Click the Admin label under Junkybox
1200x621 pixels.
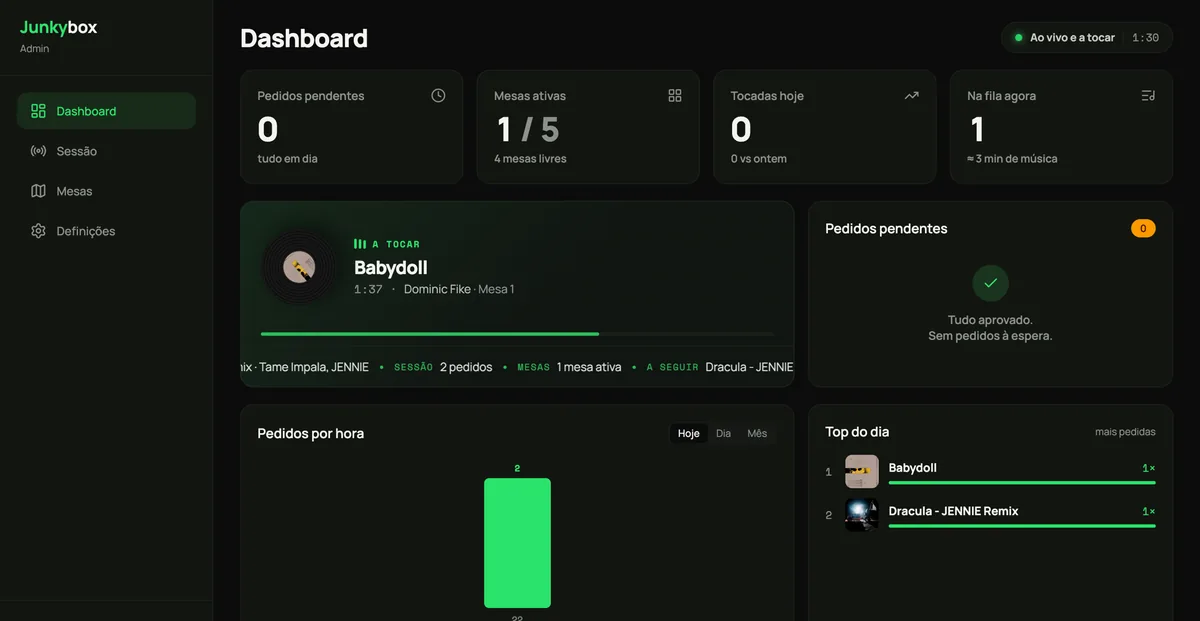(x=34, y=48)
